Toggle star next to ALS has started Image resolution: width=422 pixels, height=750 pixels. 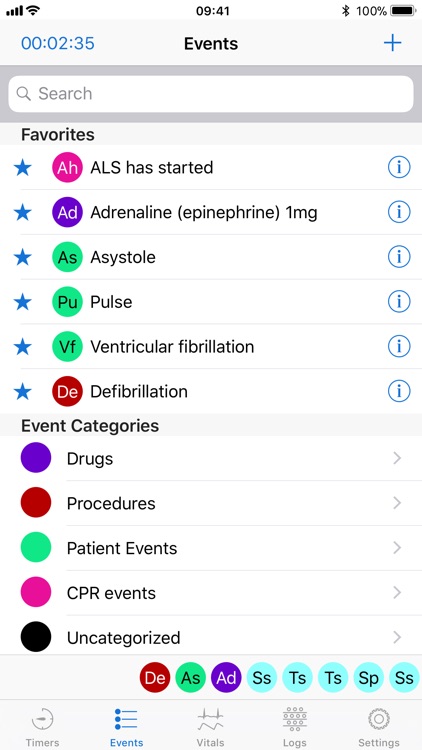click(22, 167)
